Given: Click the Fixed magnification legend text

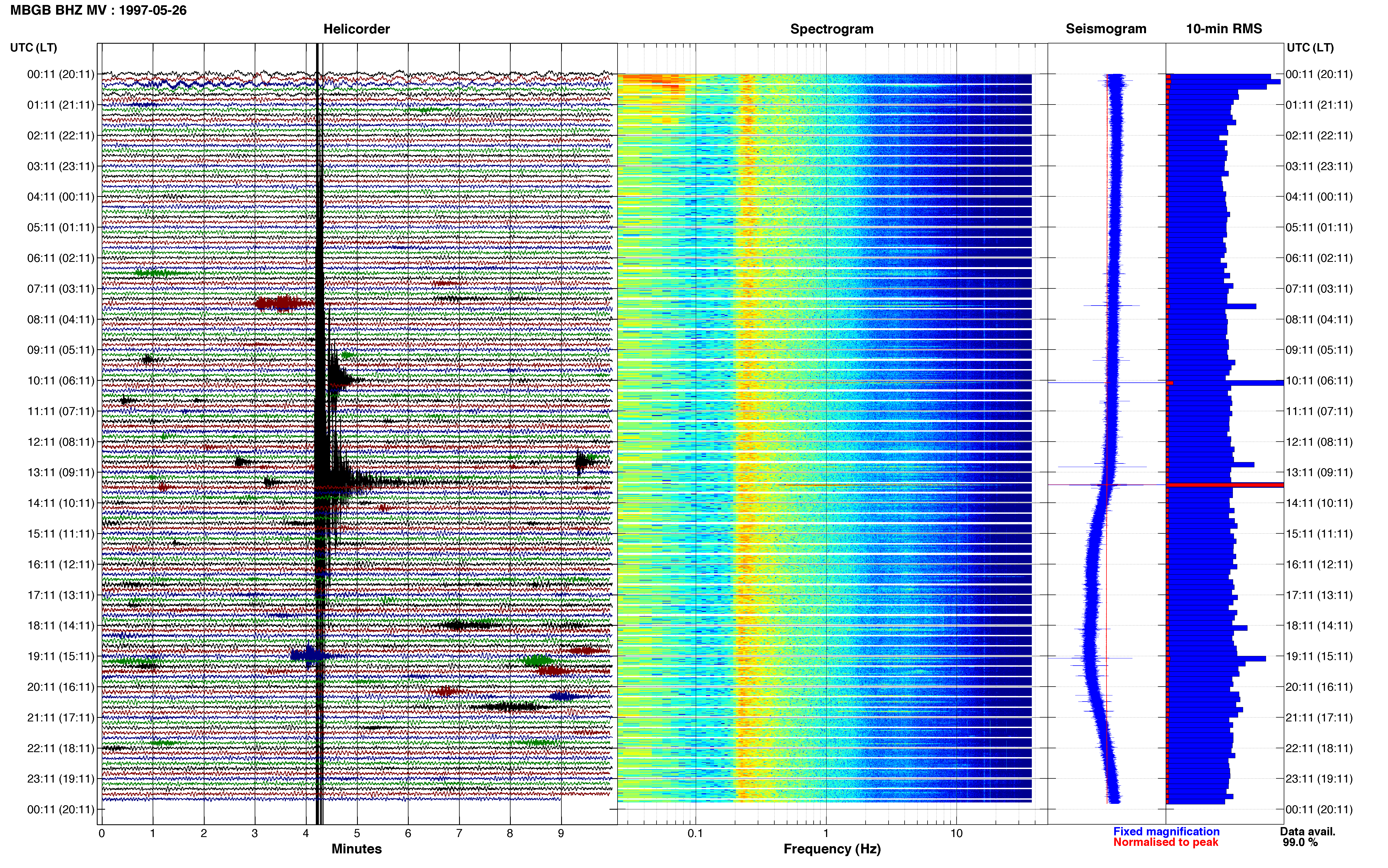Looking at the screenshot, I should click(x=1166, y=831).
